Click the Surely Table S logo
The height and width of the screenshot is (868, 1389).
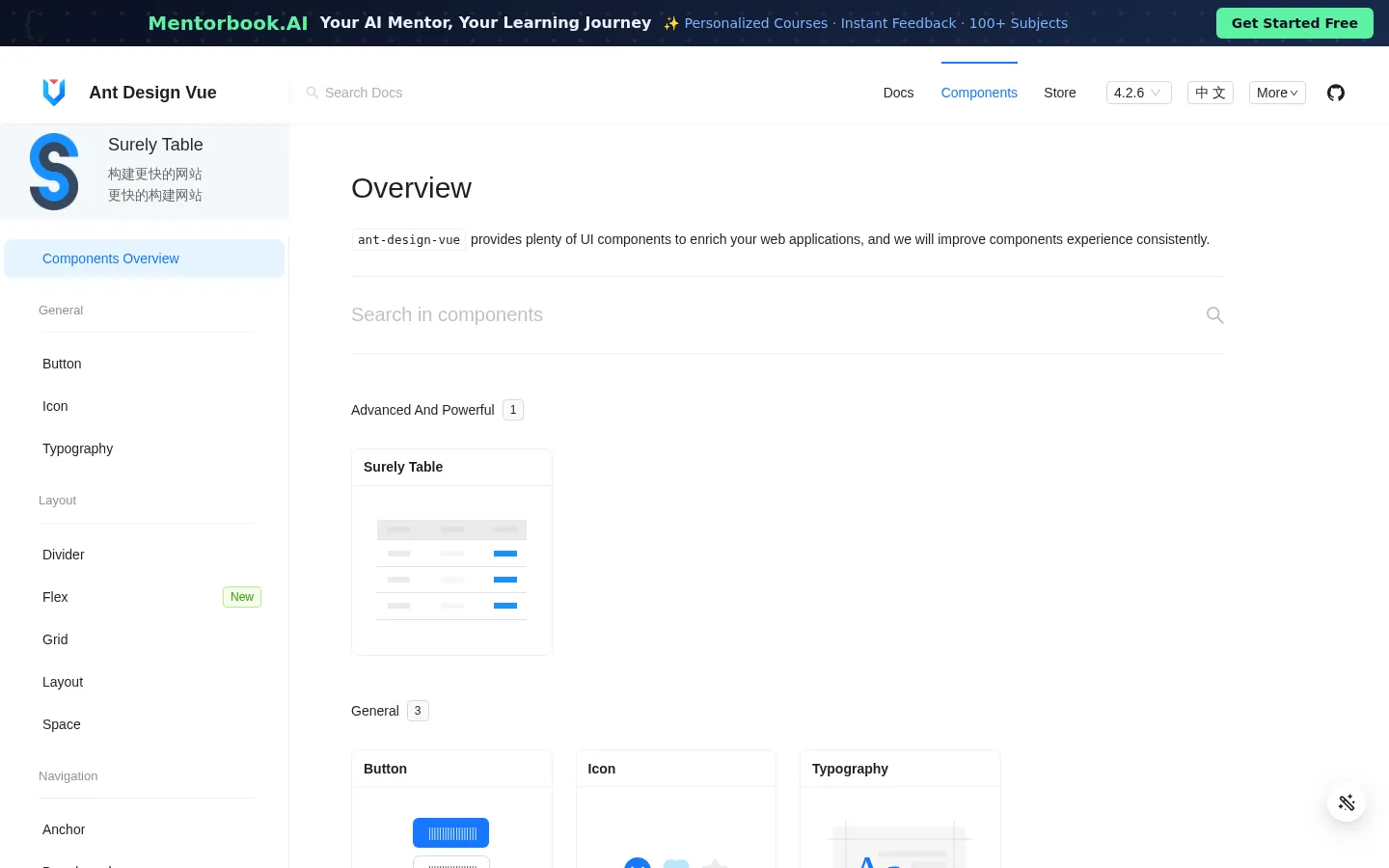tap(54, 172)
